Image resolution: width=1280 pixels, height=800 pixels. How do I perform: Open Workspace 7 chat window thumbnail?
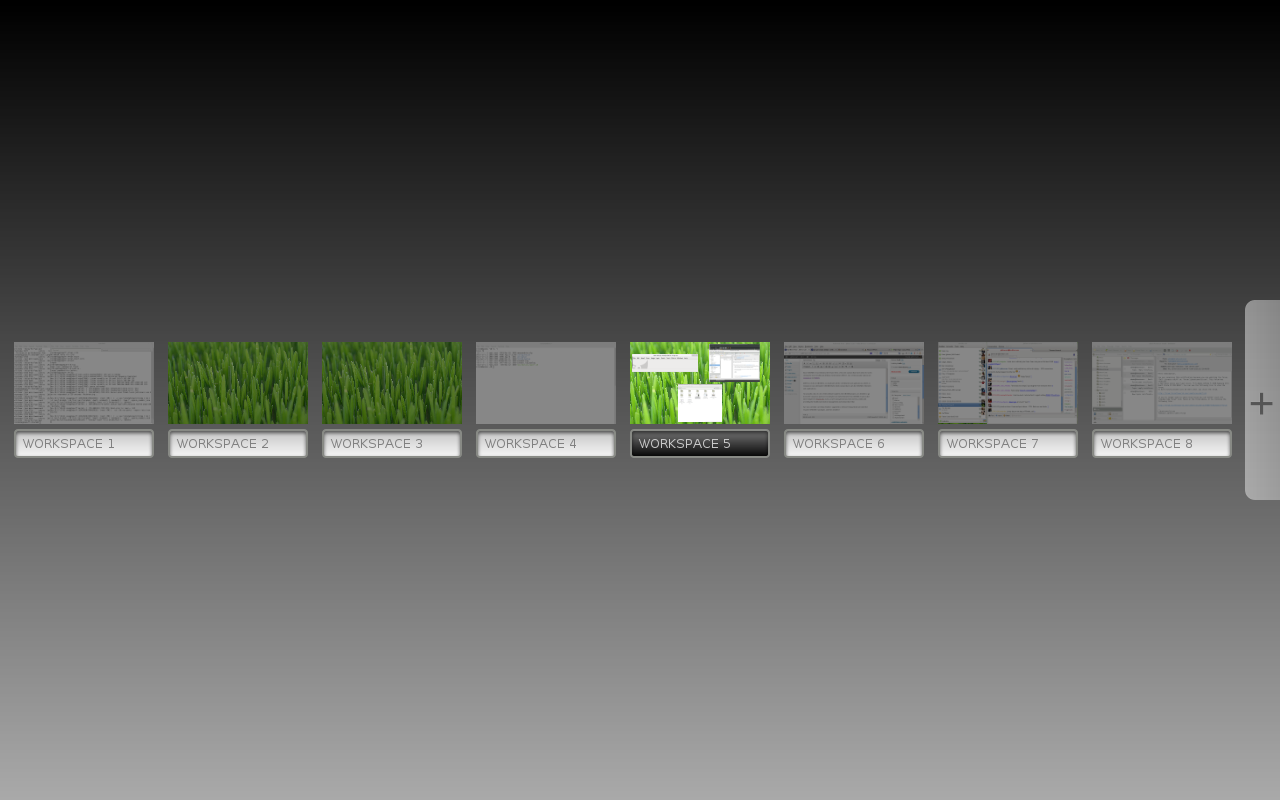coord(1008,383)
